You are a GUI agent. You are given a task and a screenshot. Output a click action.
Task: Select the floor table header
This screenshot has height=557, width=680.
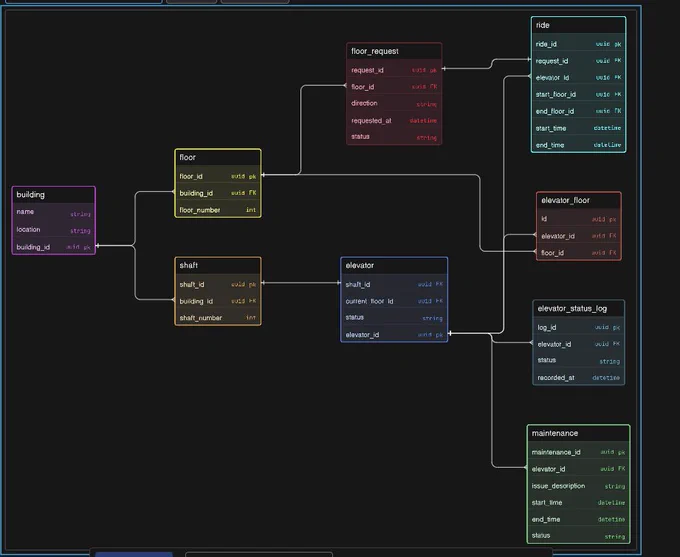[x=218, y=157]
